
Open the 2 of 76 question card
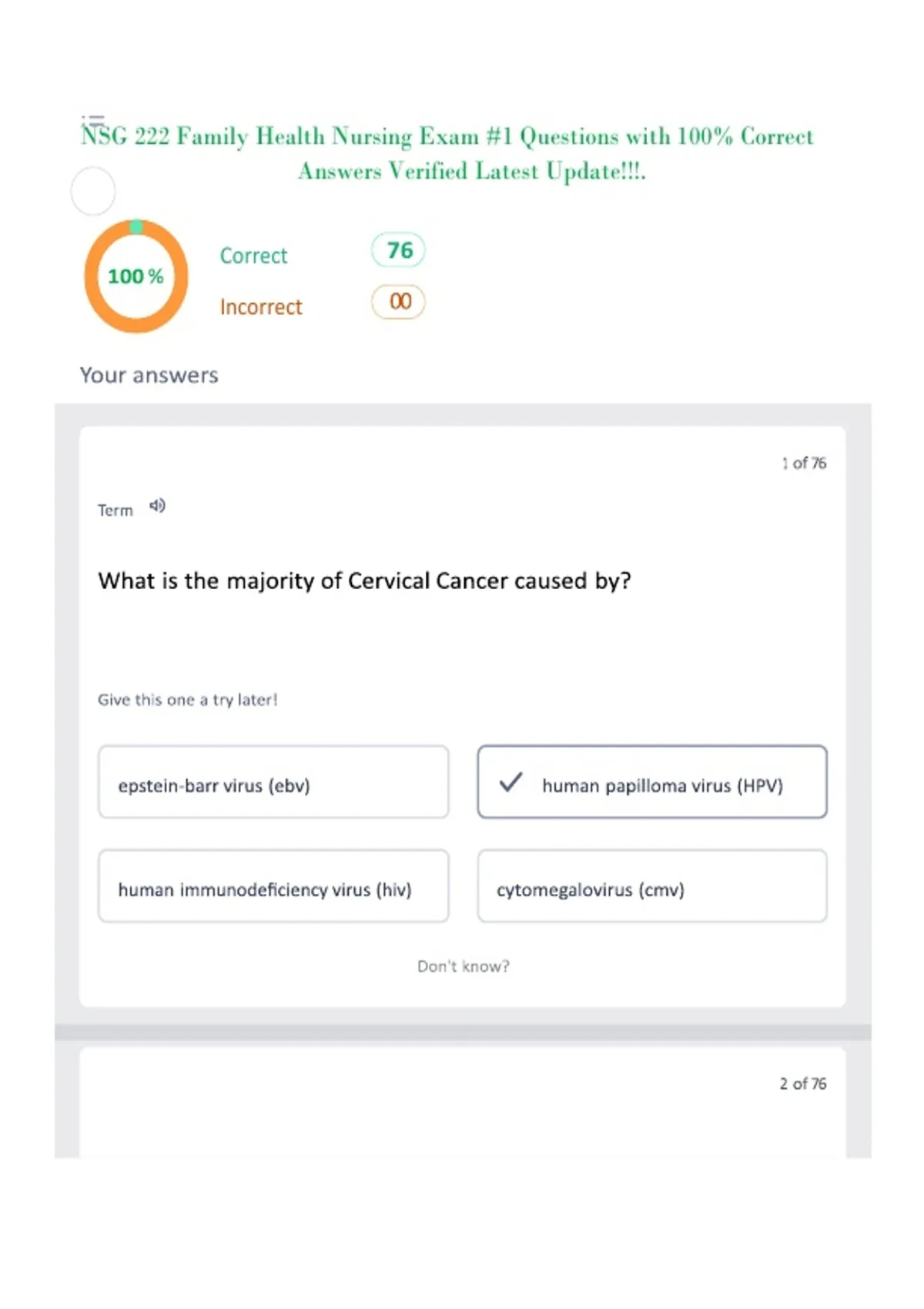pos(463,1102)
